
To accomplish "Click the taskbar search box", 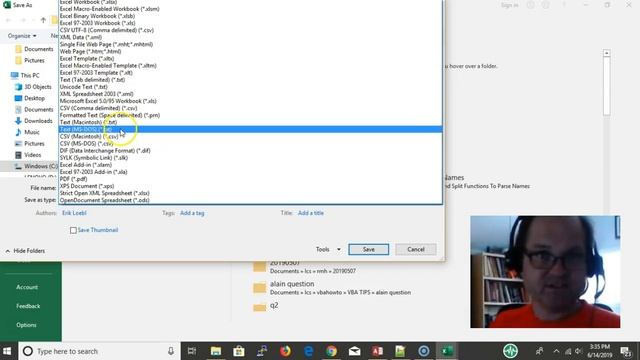I will (99, 351).
